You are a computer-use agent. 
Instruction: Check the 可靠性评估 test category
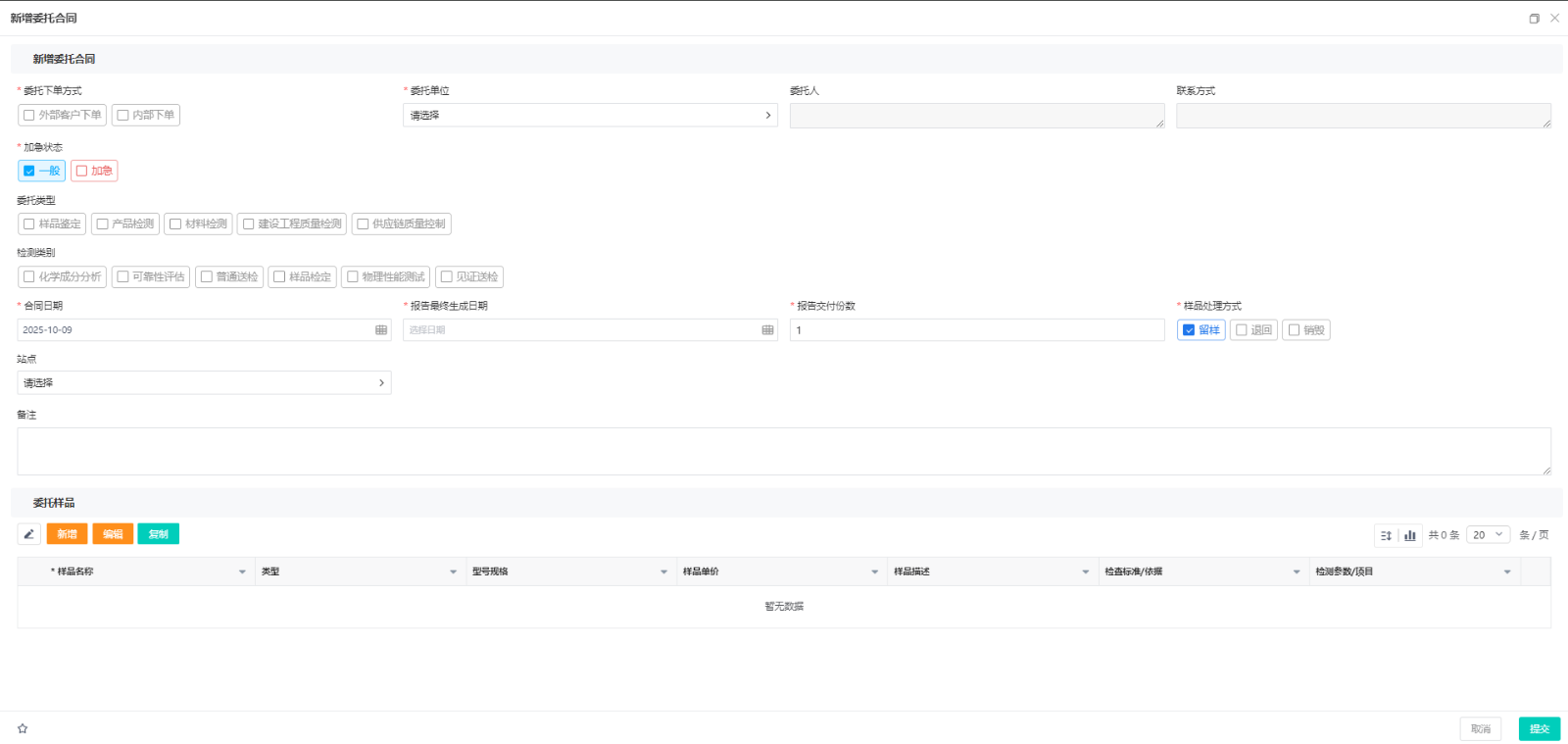[151, 276]
